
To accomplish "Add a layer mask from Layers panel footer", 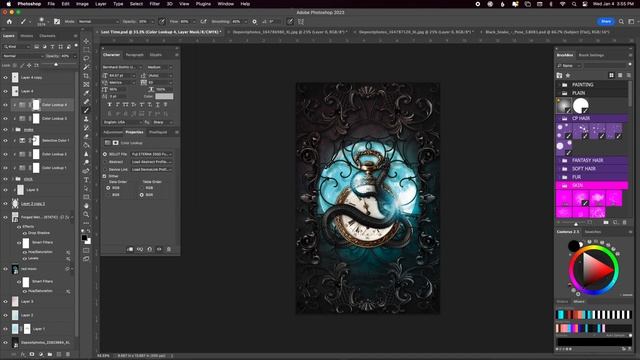I will [x=32, y=354].
